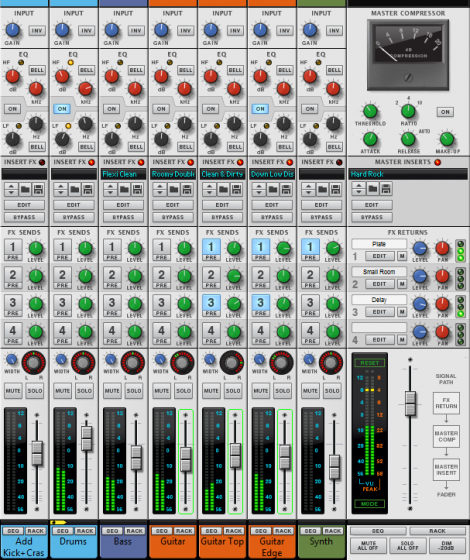Open insert FX patch browser on Bass channel
Screen dimensions: 470x560
coord(124,189)
